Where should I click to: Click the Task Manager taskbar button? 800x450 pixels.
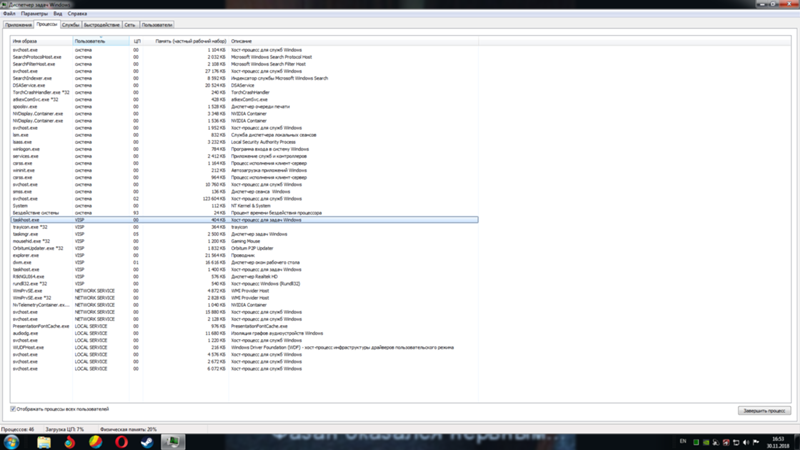(x=173, y=442)
